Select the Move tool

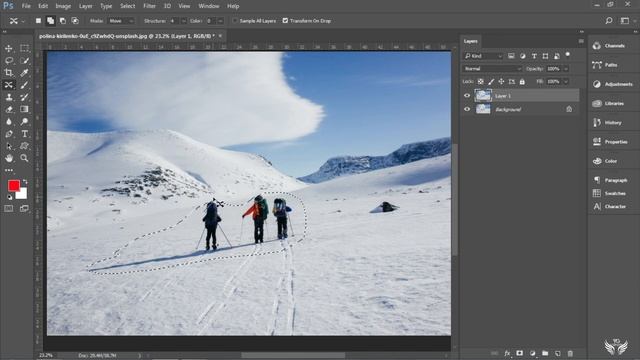click(x=9, y=49)
